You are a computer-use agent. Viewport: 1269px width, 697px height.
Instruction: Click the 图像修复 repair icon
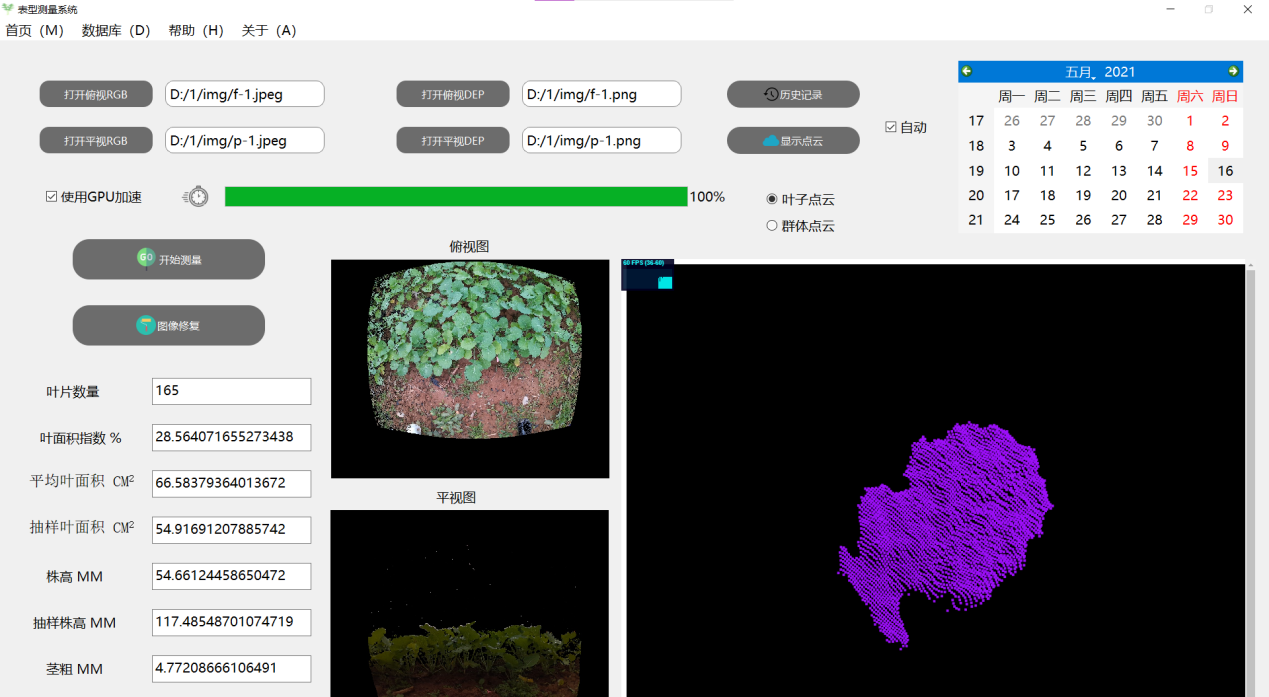146,325
